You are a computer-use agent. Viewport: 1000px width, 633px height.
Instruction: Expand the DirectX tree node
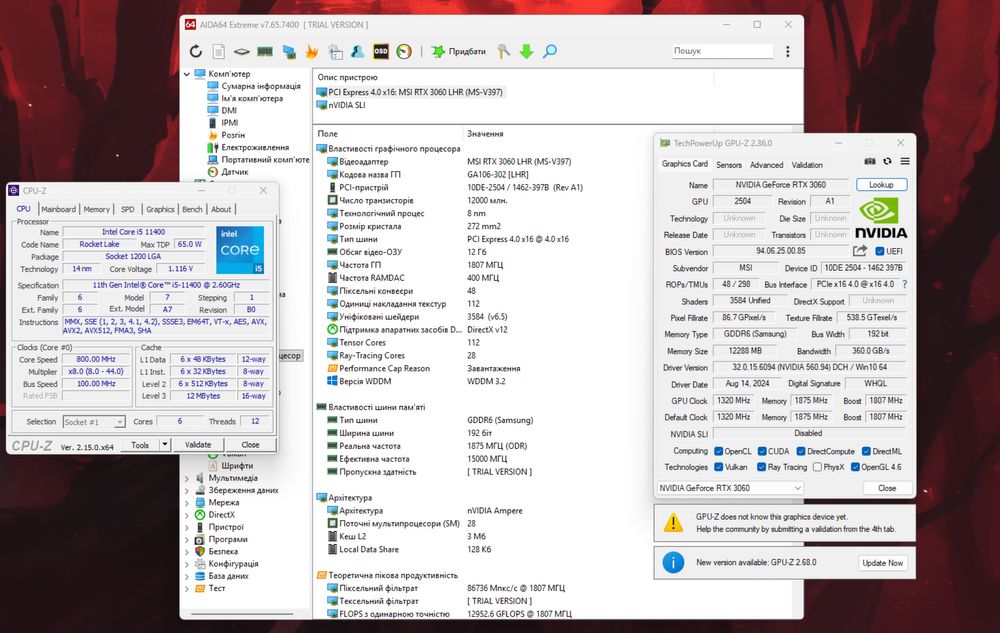click(x=187, y=515)
